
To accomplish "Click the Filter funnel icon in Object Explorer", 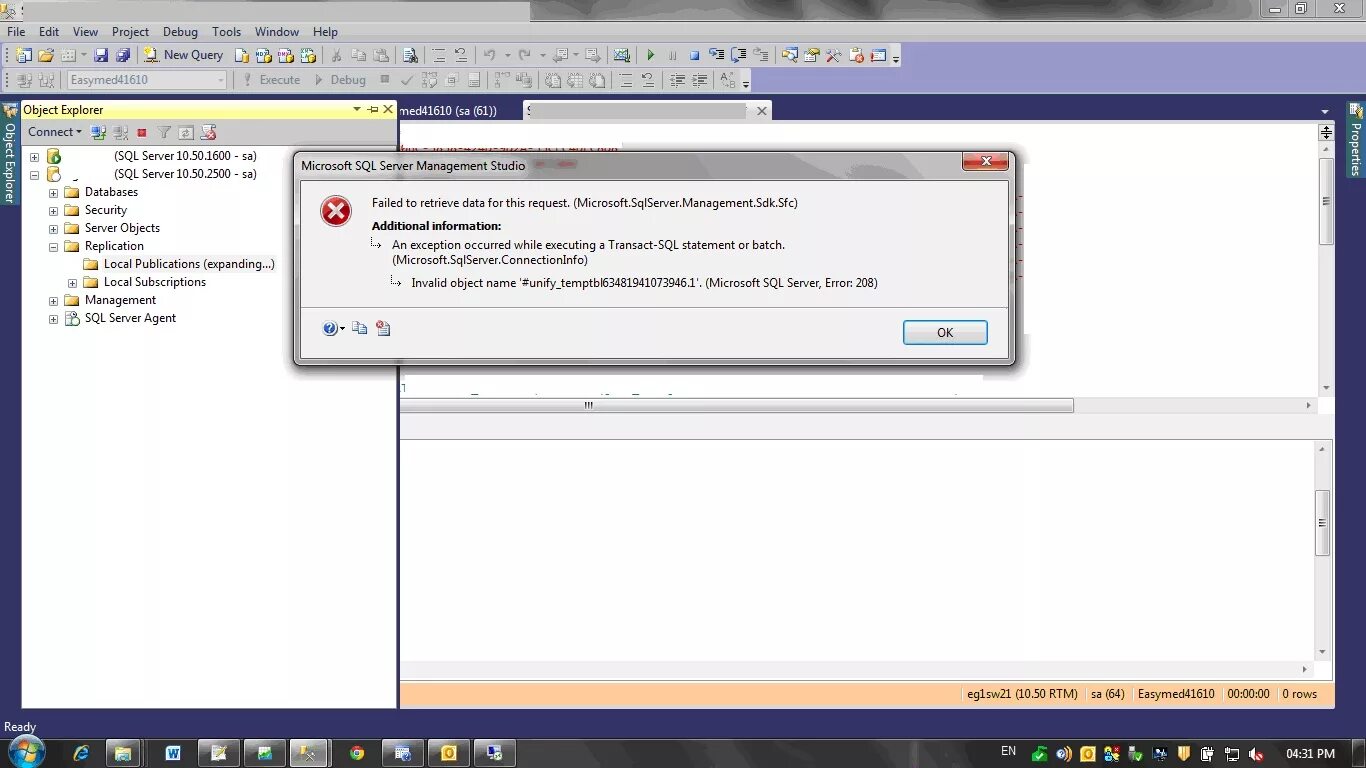I will (x=164, y=132).
